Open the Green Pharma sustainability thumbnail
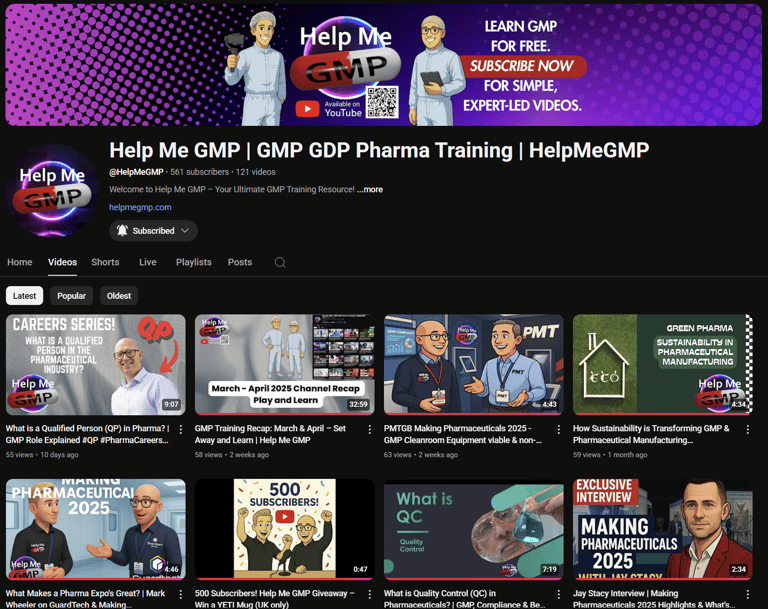 [x=663, y=365]
